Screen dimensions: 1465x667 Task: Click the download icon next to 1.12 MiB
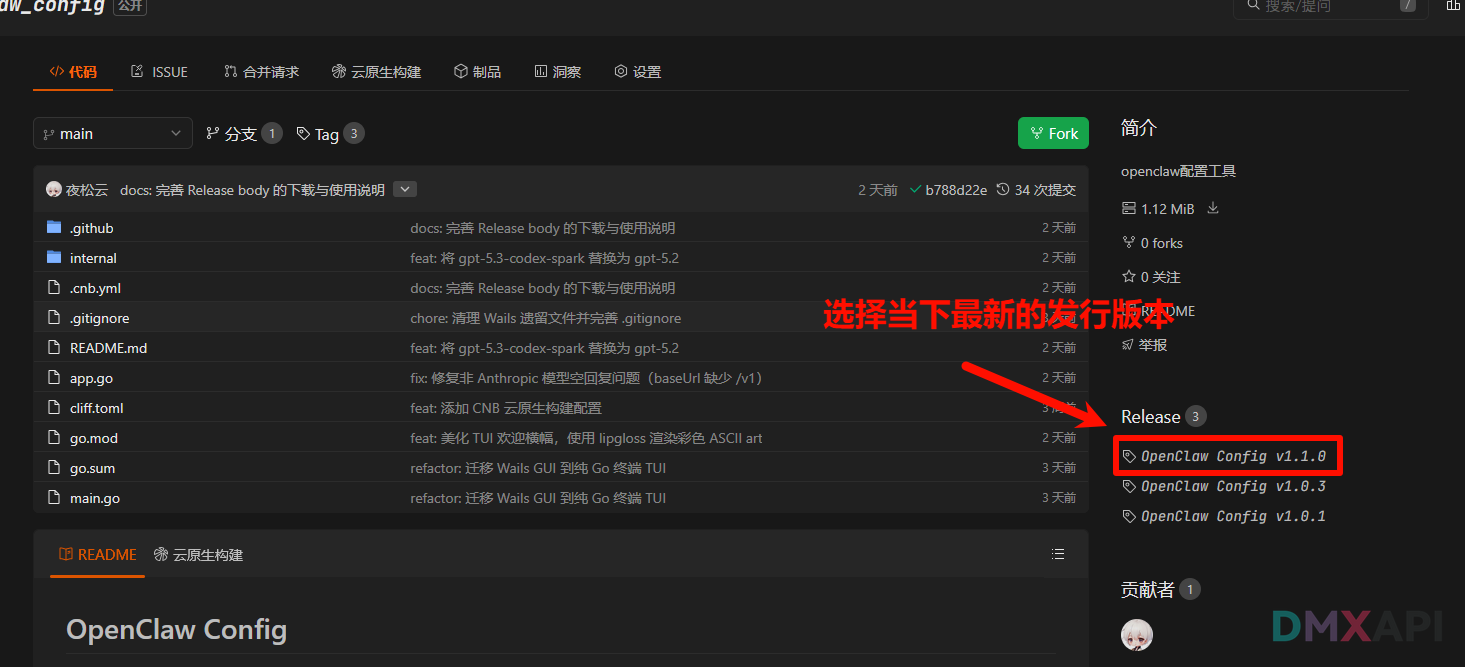tap(1213, 209)
